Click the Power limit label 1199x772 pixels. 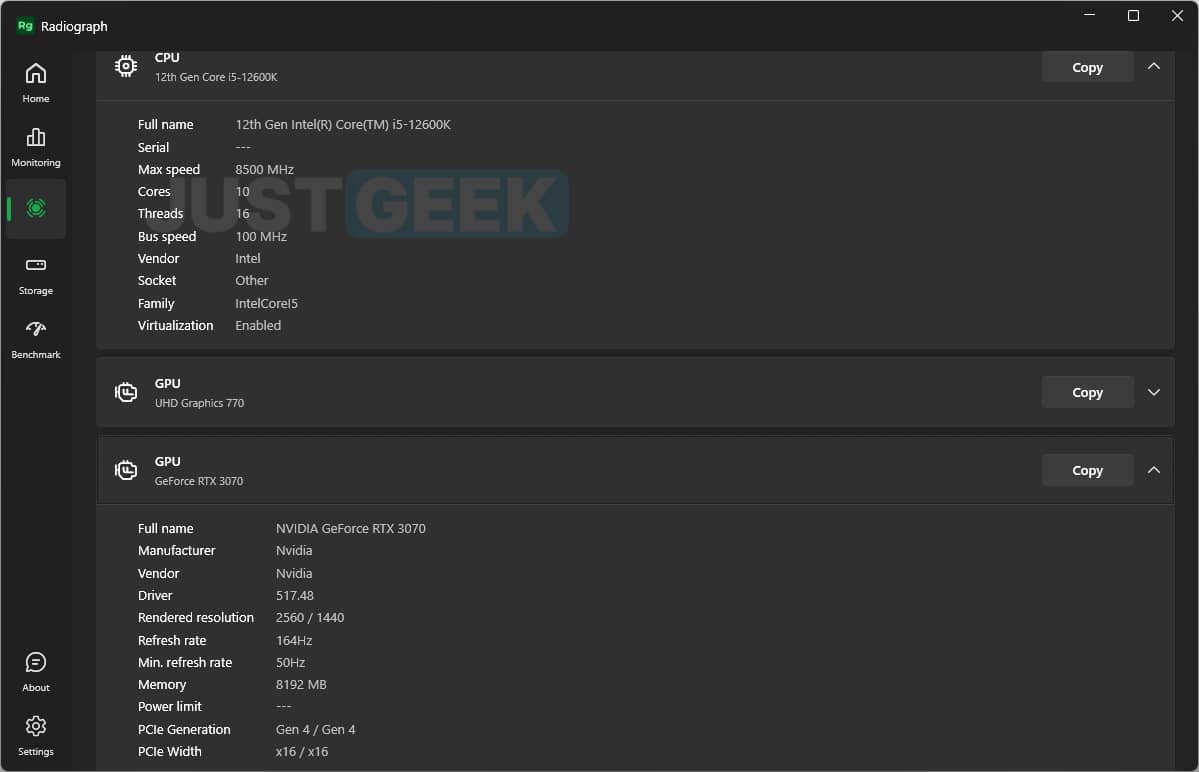click(170, 707)
